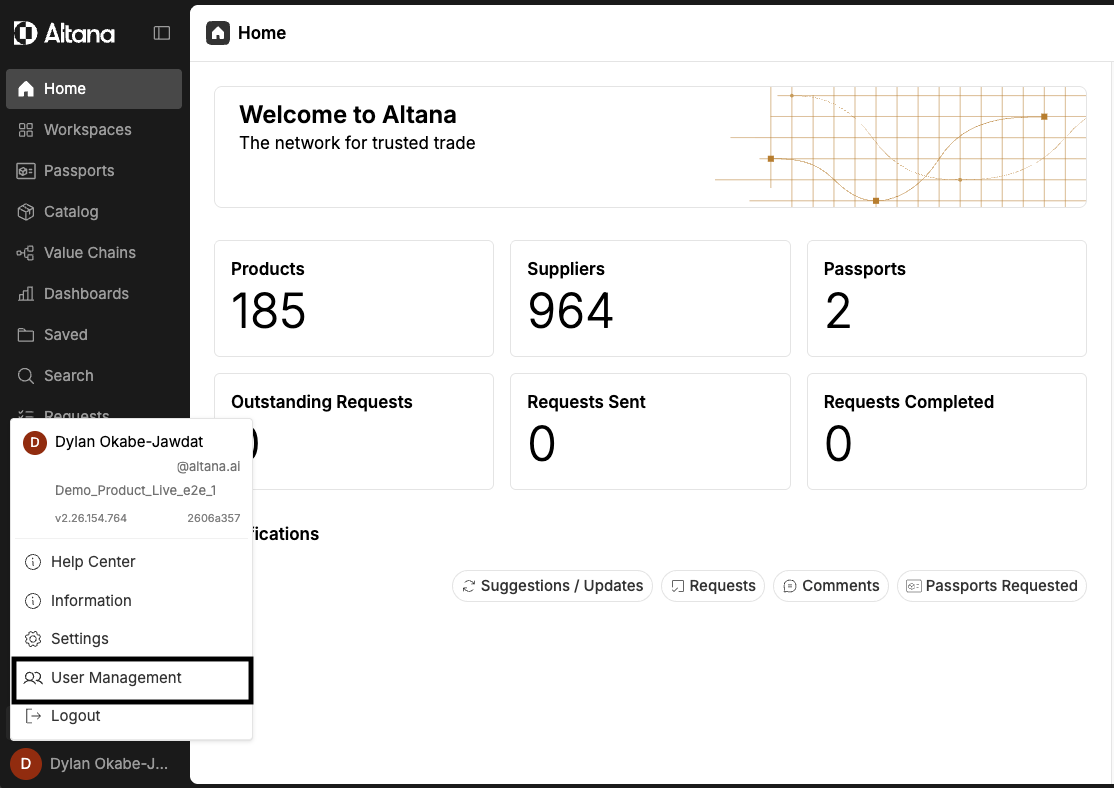
Task: Click the @altana.ai email text
Action: coord(208,467)
